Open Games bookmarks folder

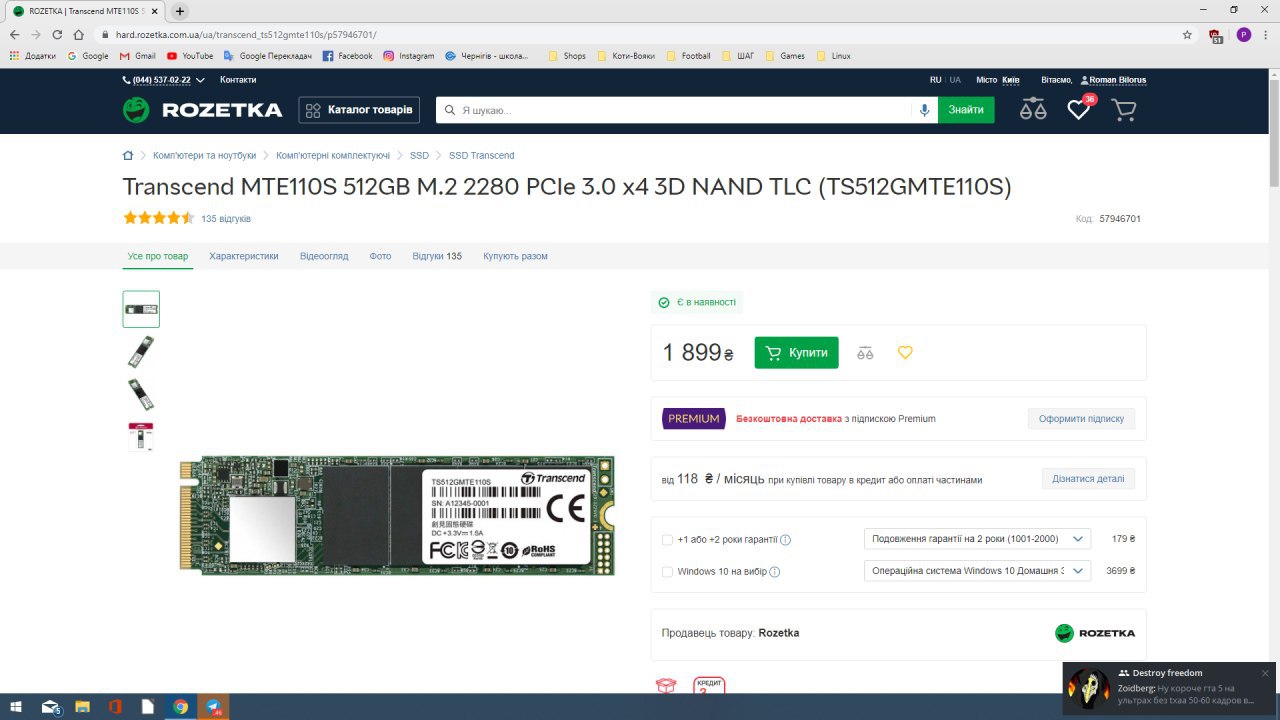tap(784, 56)
